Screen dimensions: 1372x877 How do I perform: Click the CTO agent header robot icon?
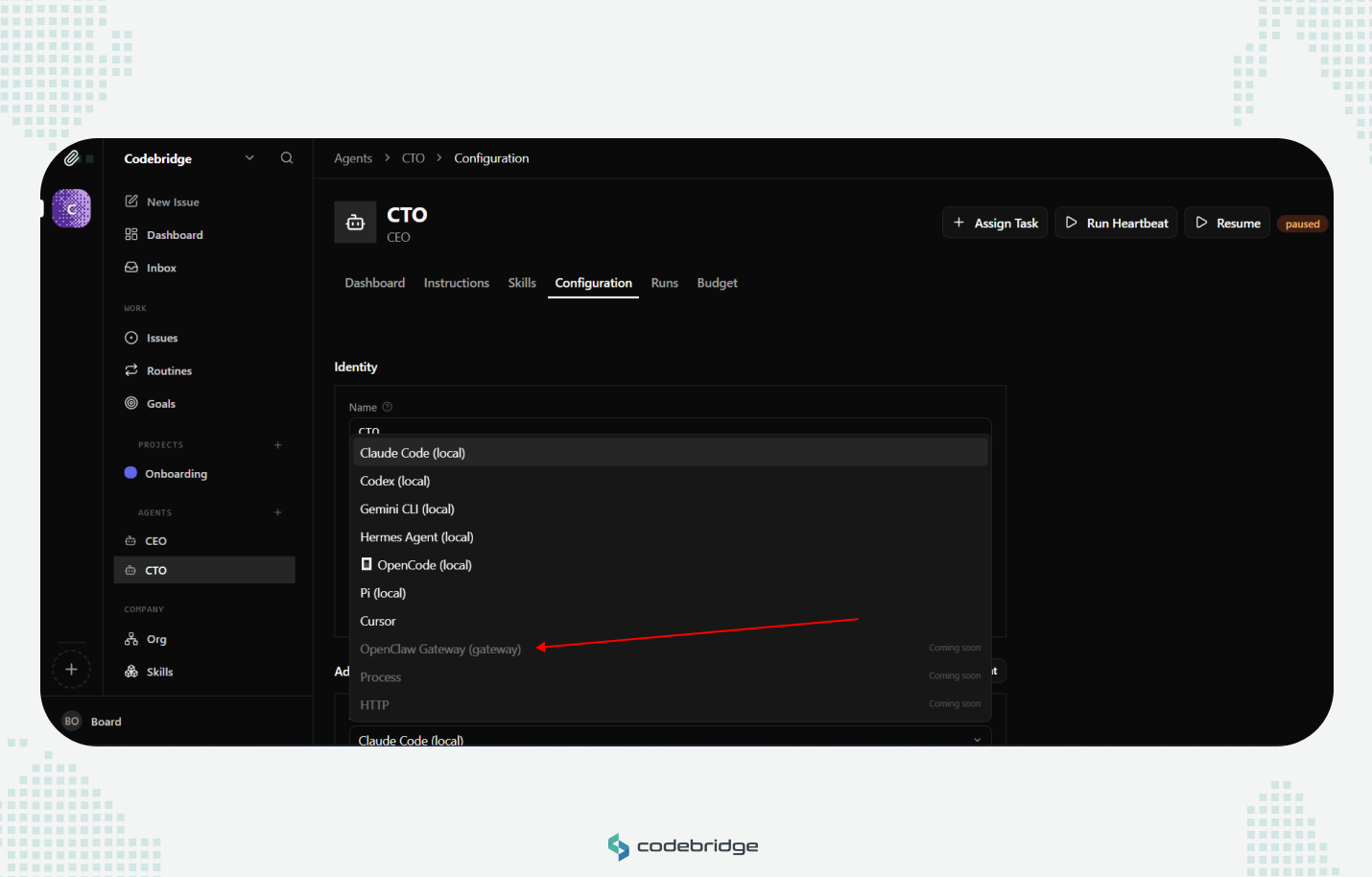pyautogui.click(x=355, y=223)
